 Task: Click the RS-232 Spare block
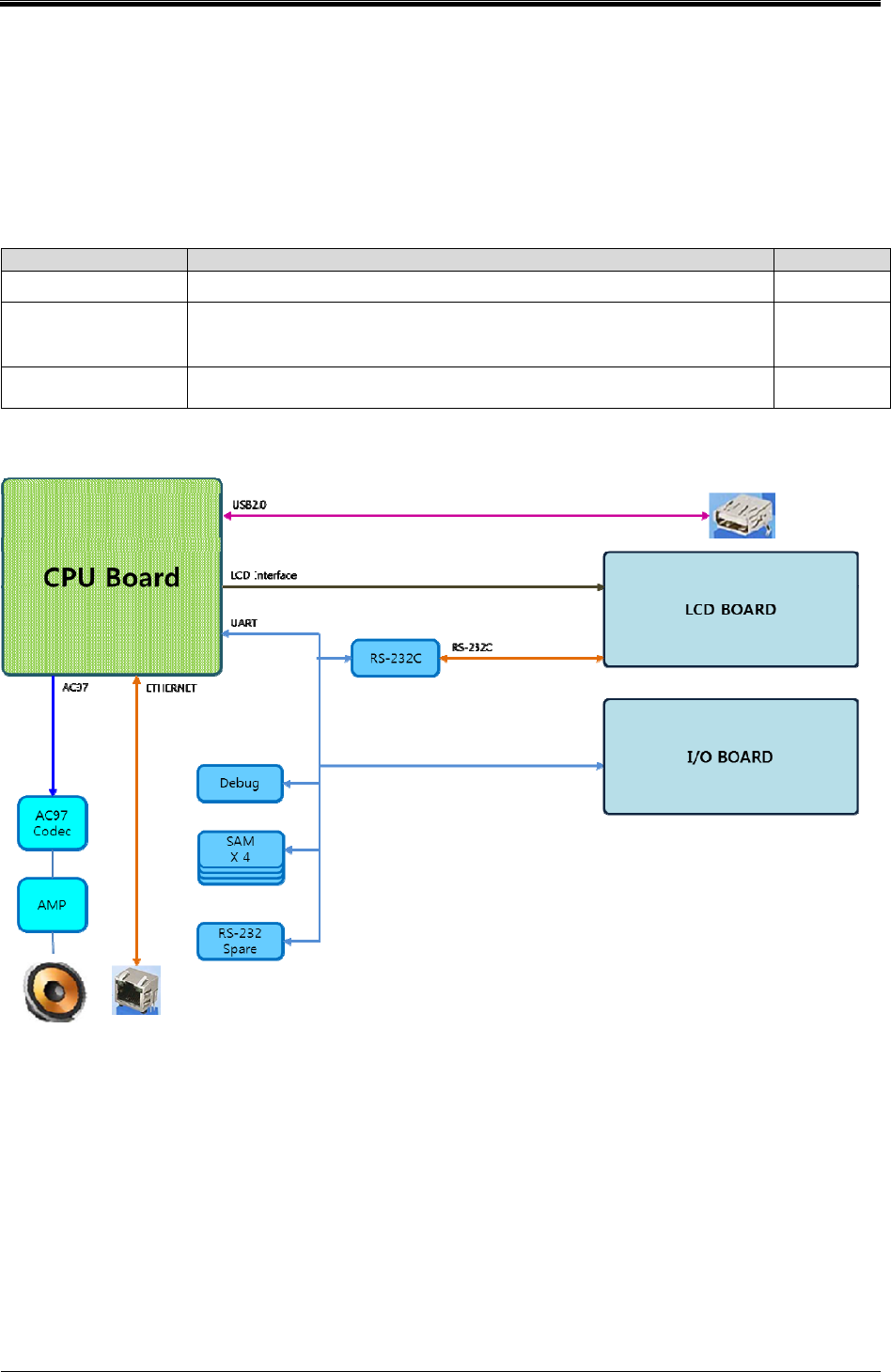[x=240, y=941]
